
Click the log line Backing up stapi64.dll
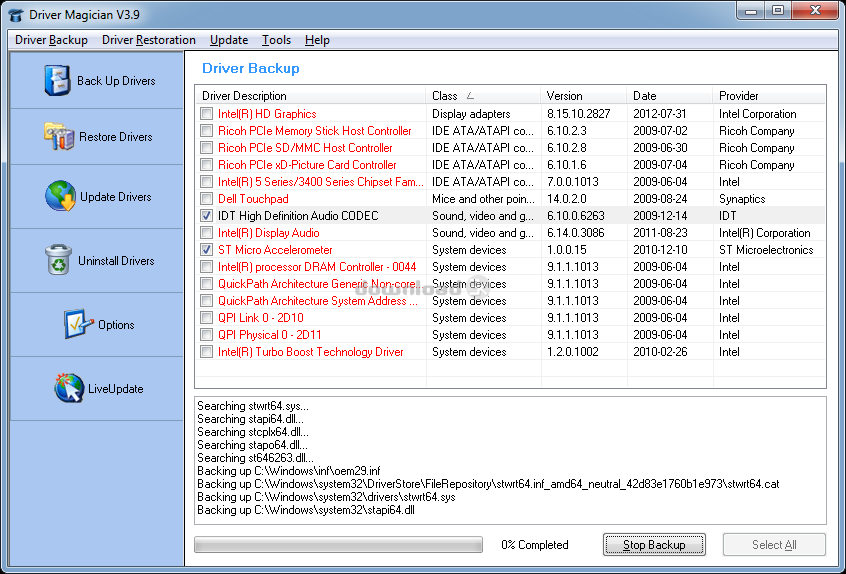(305, 510)
